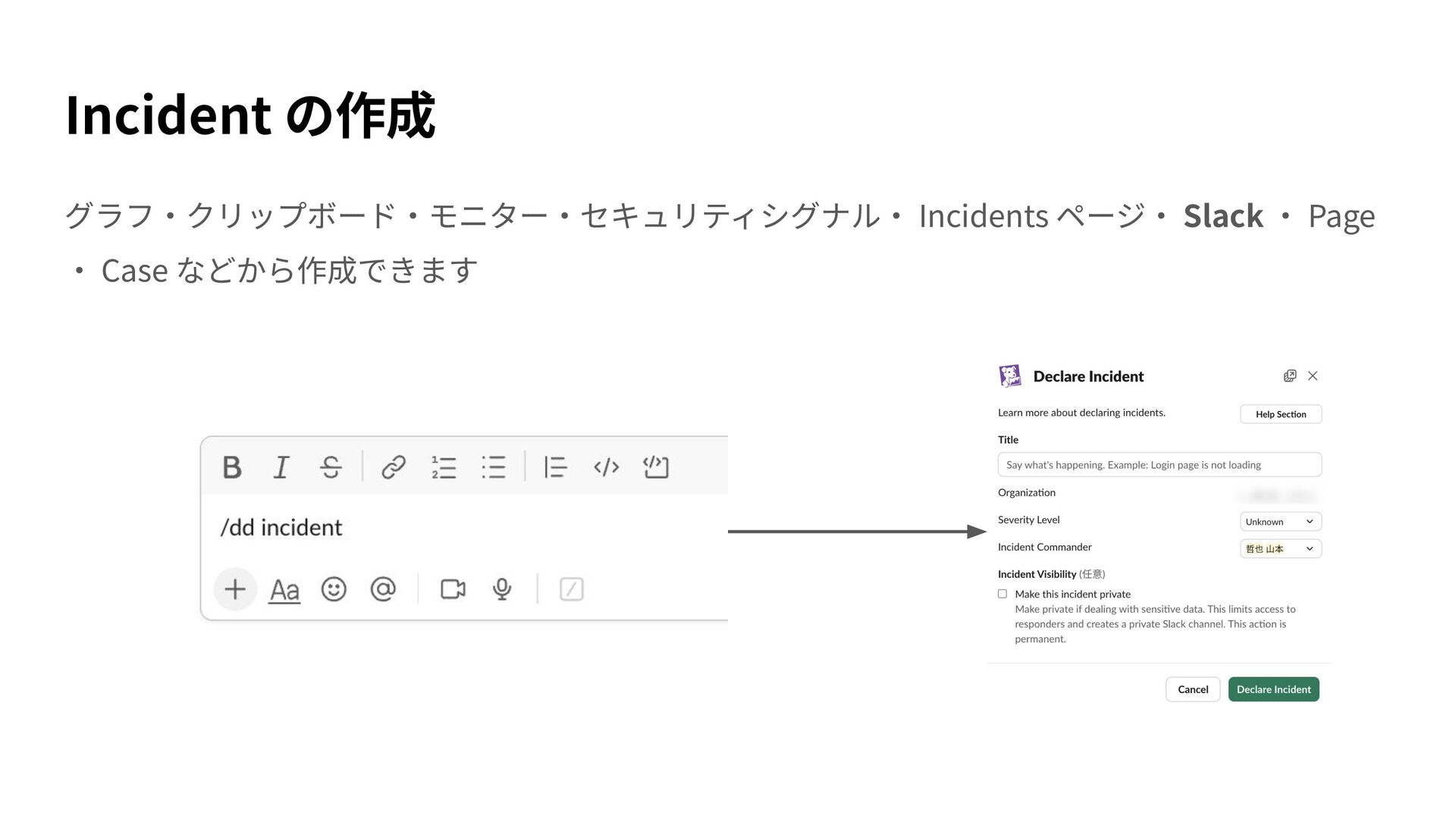
Task: Check Make this incident private
Action: click(x=1003, y=594)
